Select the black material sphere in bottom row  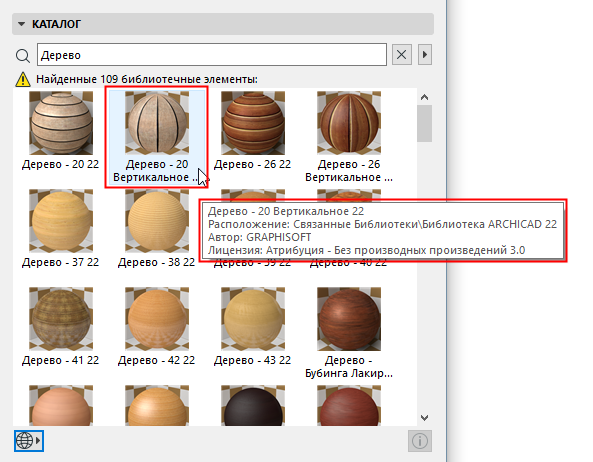[253, 405]
